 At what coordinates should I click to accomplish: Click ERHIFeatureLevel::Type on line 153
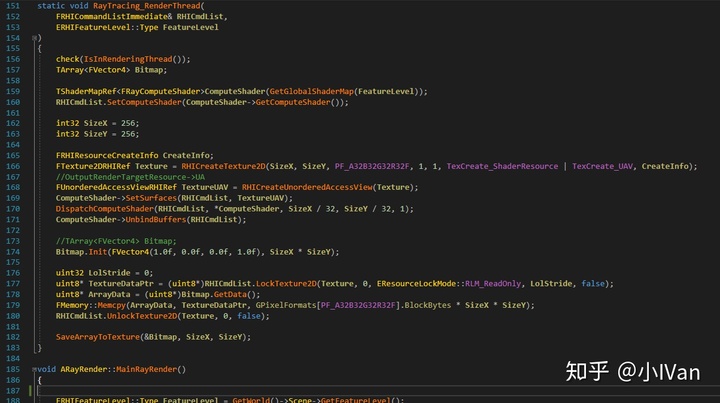pyautogui.click(x=107, y=27)
